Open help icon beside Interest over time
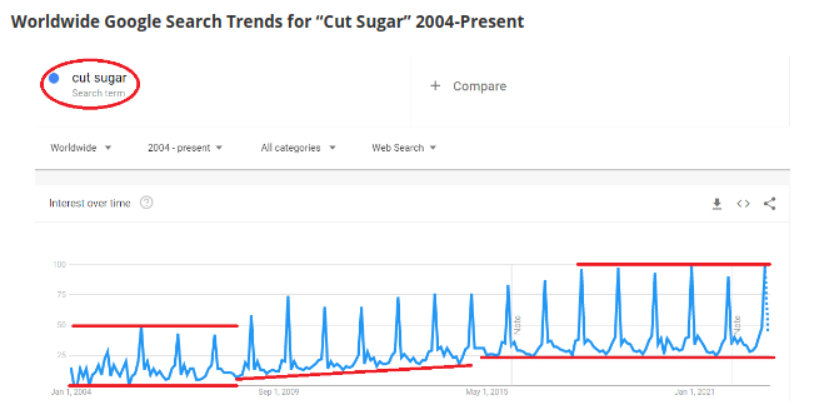Viewport: 838px width, 414px height. click(x=147, y=203)
